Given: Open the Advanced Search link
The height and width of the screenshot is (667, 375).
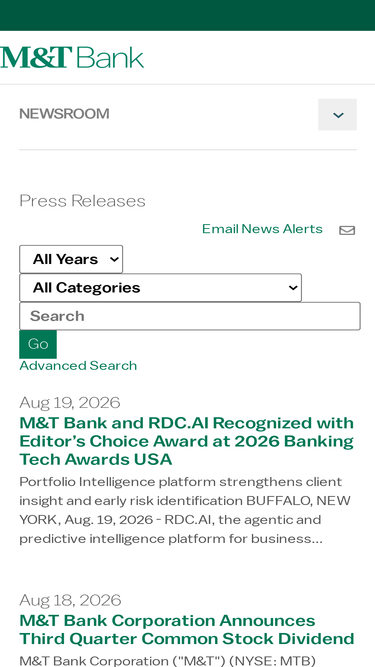Looking at the screenshot, I should pyautogui.click(x=78, y=366).
